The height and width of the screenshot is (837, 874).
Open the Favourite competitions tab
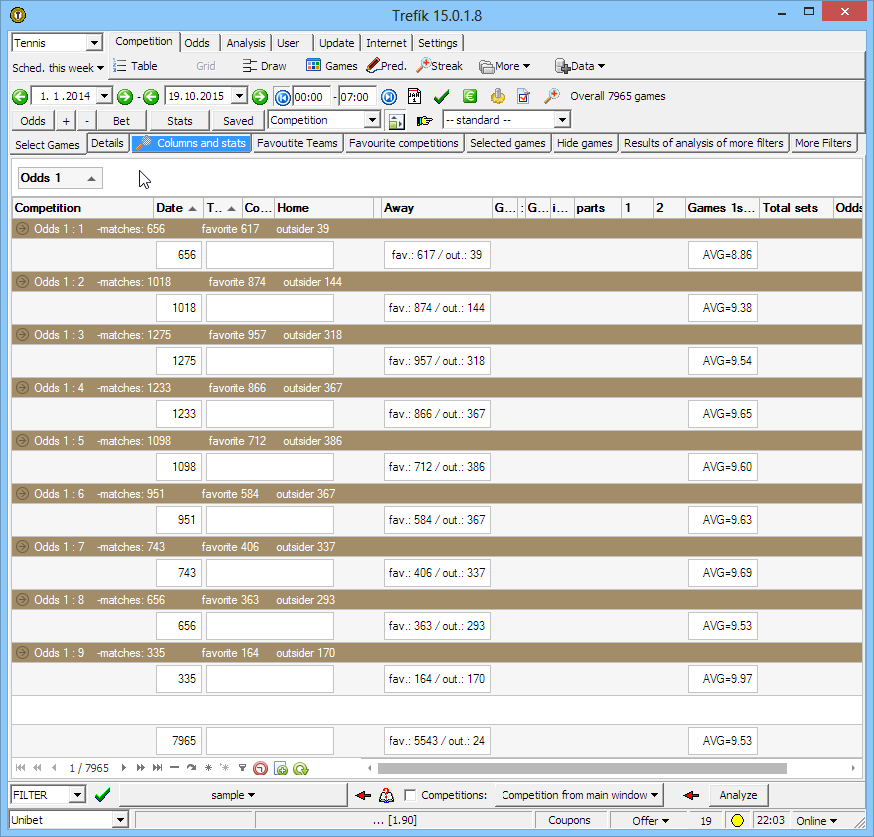click(405, 143)
